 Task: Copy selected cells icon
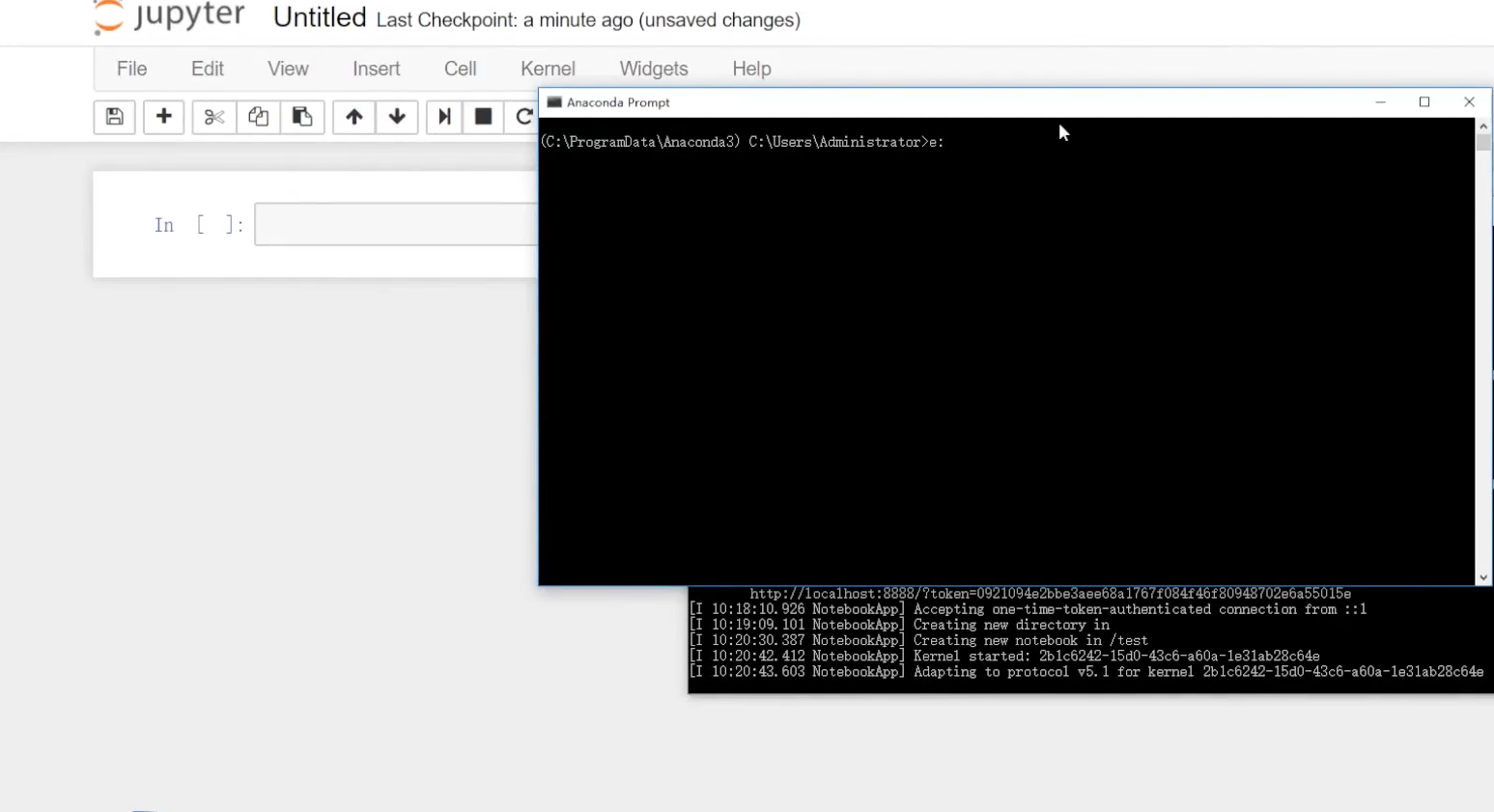tap(258, 117)
